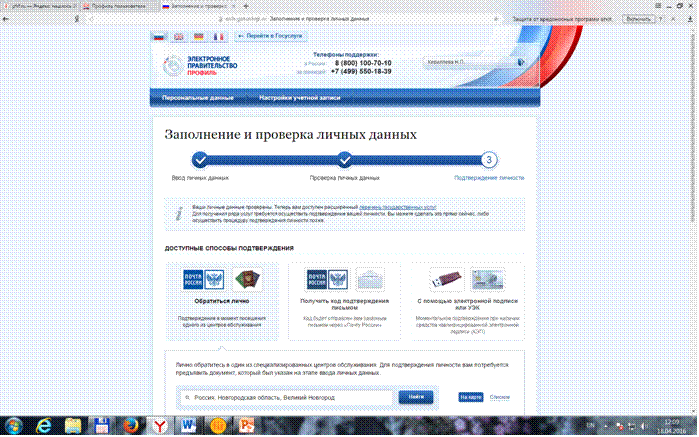Click the step 3 circle Подтверждение личности

pyautogui.click(x=488, y=159)
